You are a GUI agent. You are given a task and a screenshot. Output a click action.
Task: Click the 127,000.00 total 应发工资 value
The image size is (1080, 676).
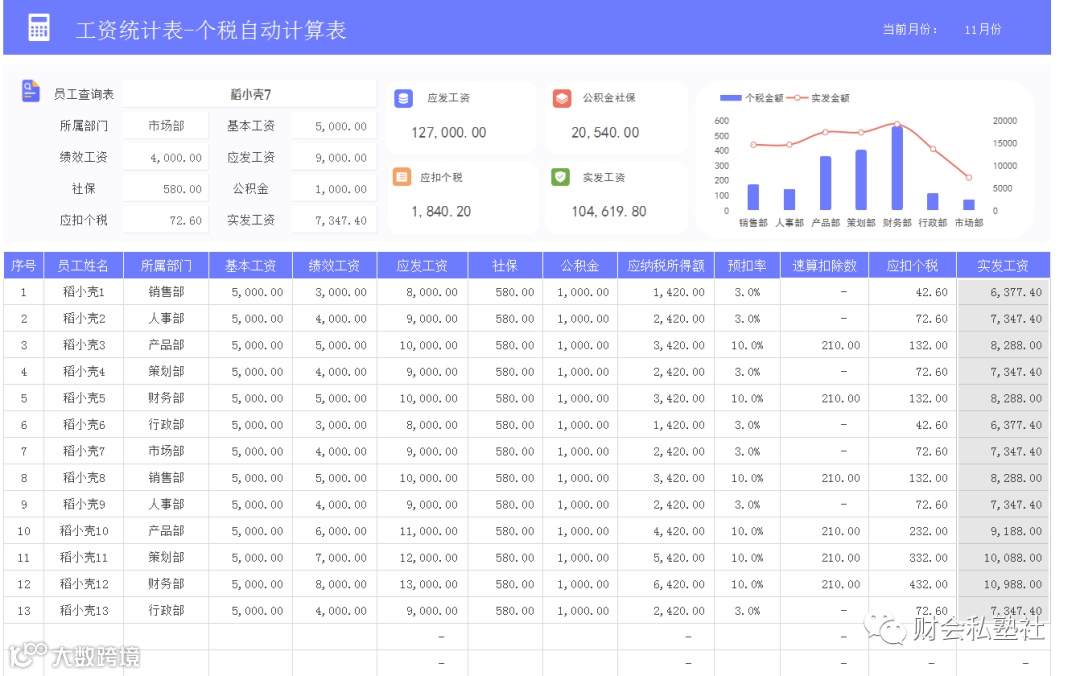(448, 132)
